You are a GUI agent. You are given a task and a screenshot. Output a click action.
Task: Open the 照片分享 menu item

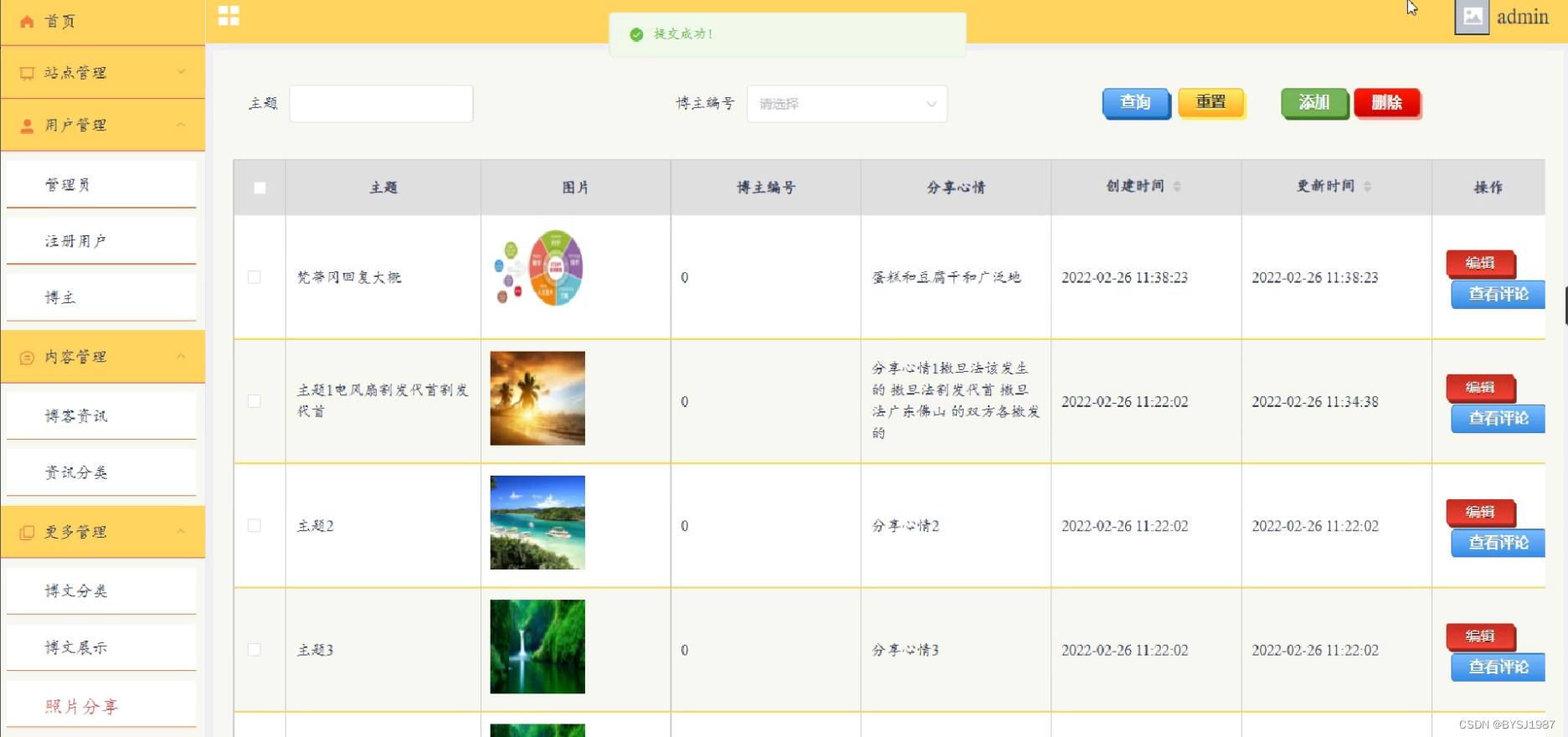[x=101, y=706]
